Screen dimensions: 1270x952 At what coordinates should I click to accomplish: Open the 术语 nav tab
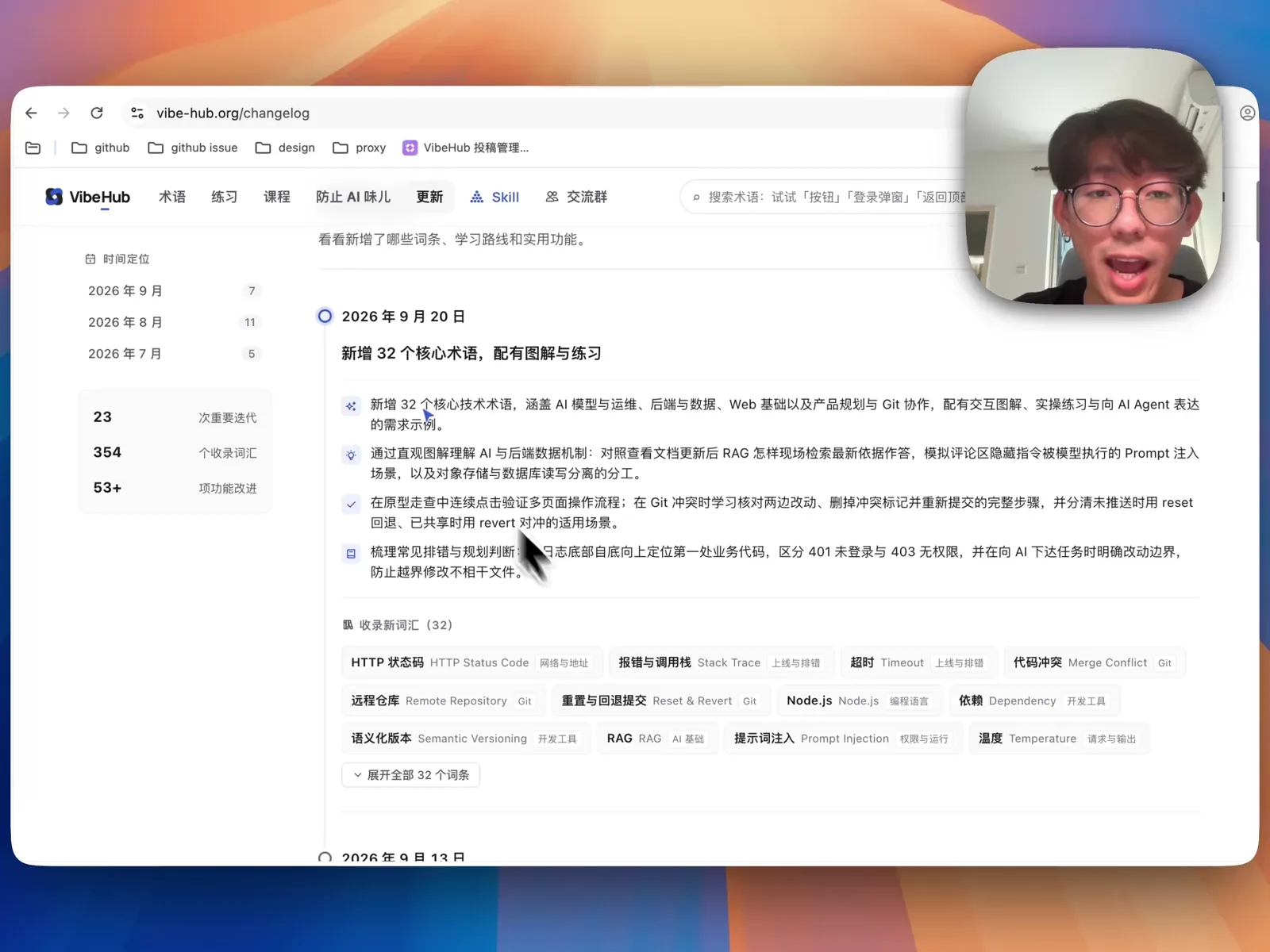pyautogui.click(x=172, y=197)
